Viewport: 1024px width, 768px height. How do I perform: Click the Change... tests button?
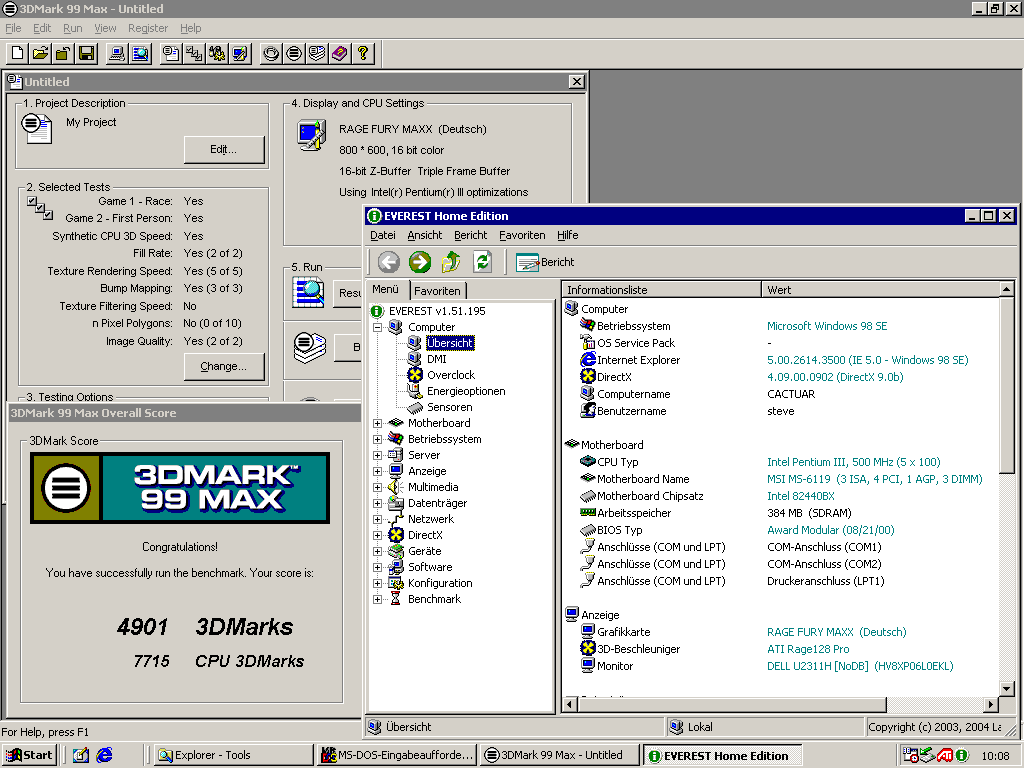(x=224, y=366)
